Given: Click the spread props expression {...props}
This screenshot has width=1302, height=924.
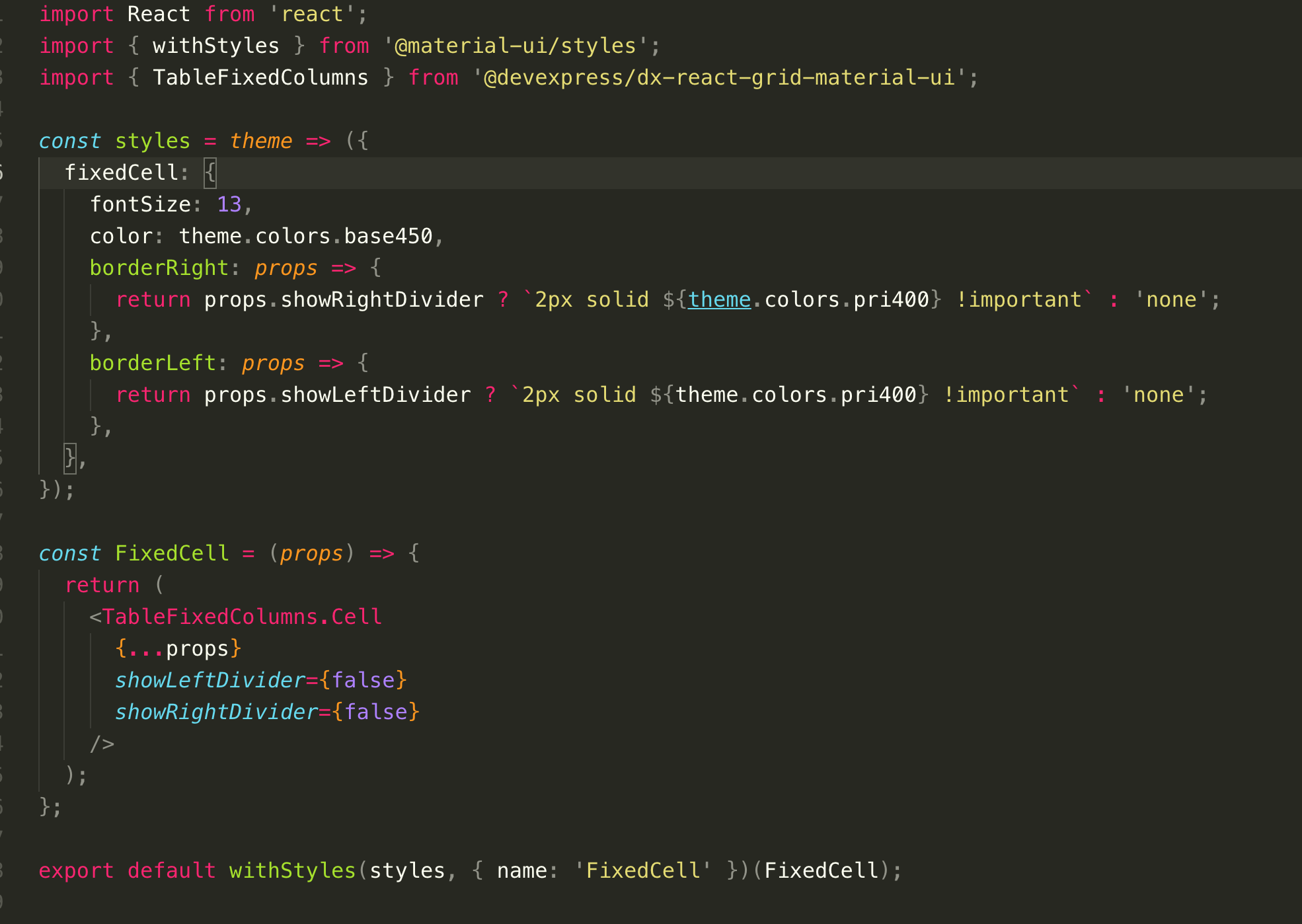Looking at the screenshot, I should 178,648.
